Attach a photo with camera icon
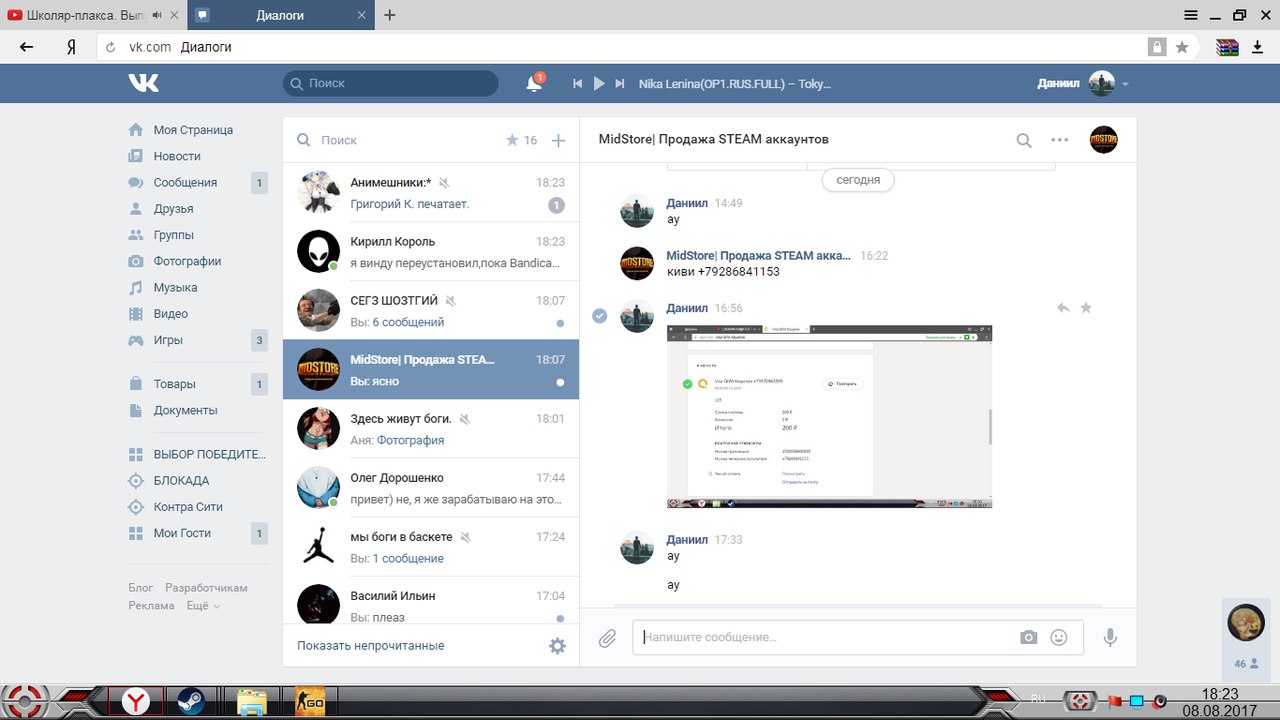Screen dimensions: 1280x720 pyautogui.click(x=1028, y=638)
